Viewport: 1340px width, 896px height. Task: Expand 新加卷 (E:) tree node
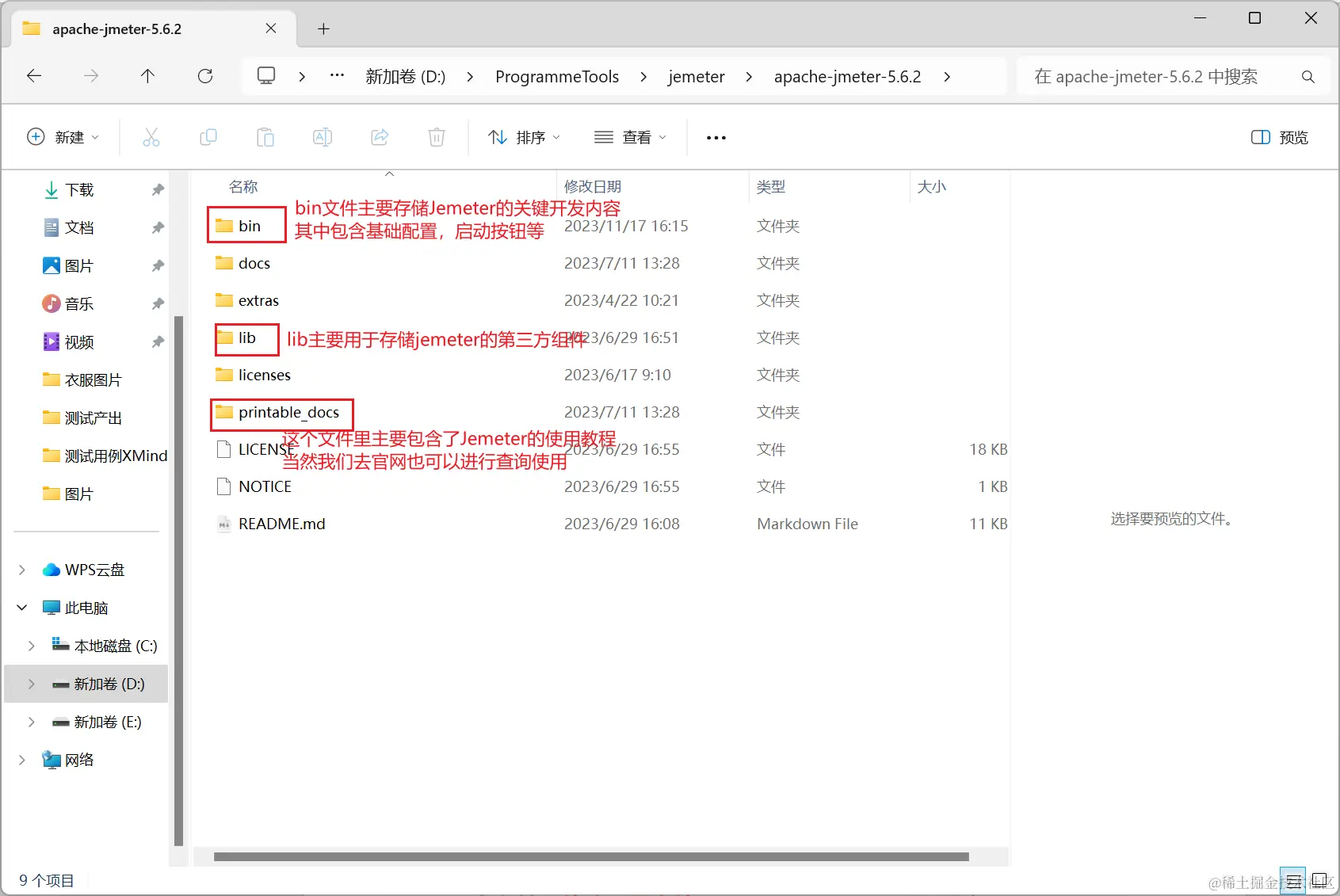[32, 722]
